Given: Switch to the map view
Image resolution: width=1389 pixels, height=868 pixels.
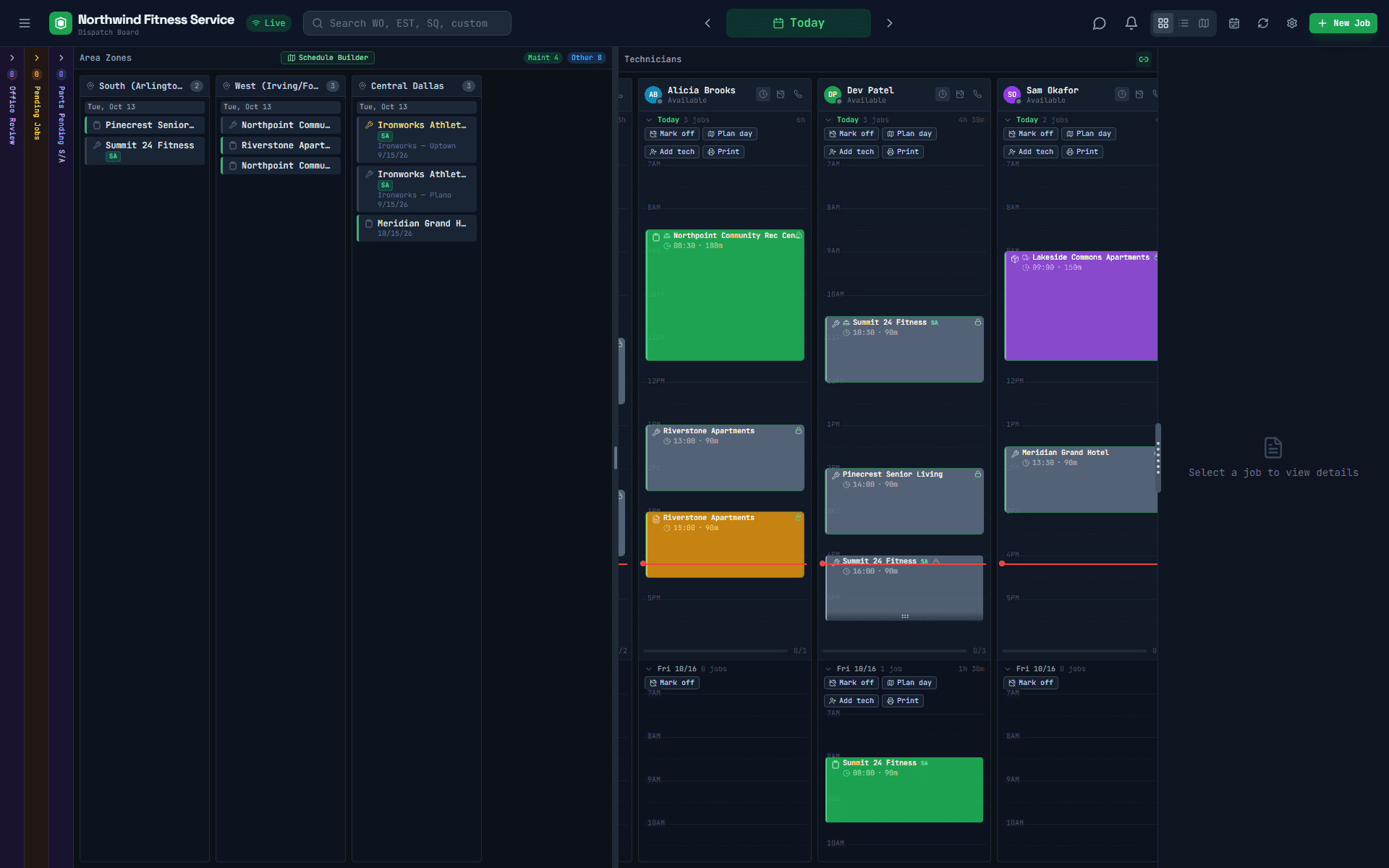Looking at the screenshot, I should point(1204,23).
